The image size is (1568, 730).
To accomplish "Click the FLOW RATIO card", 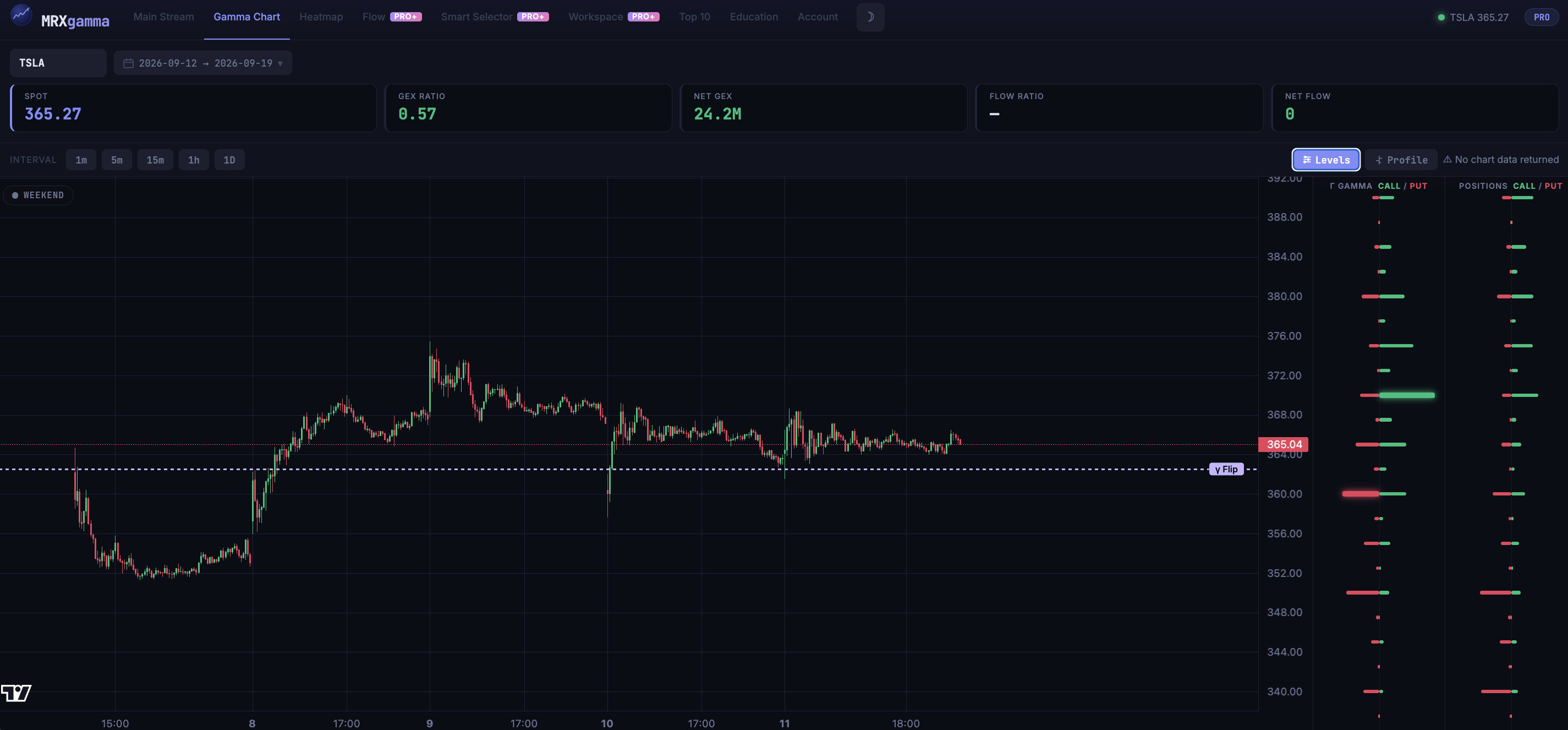I will click(x=1119, y=108).
